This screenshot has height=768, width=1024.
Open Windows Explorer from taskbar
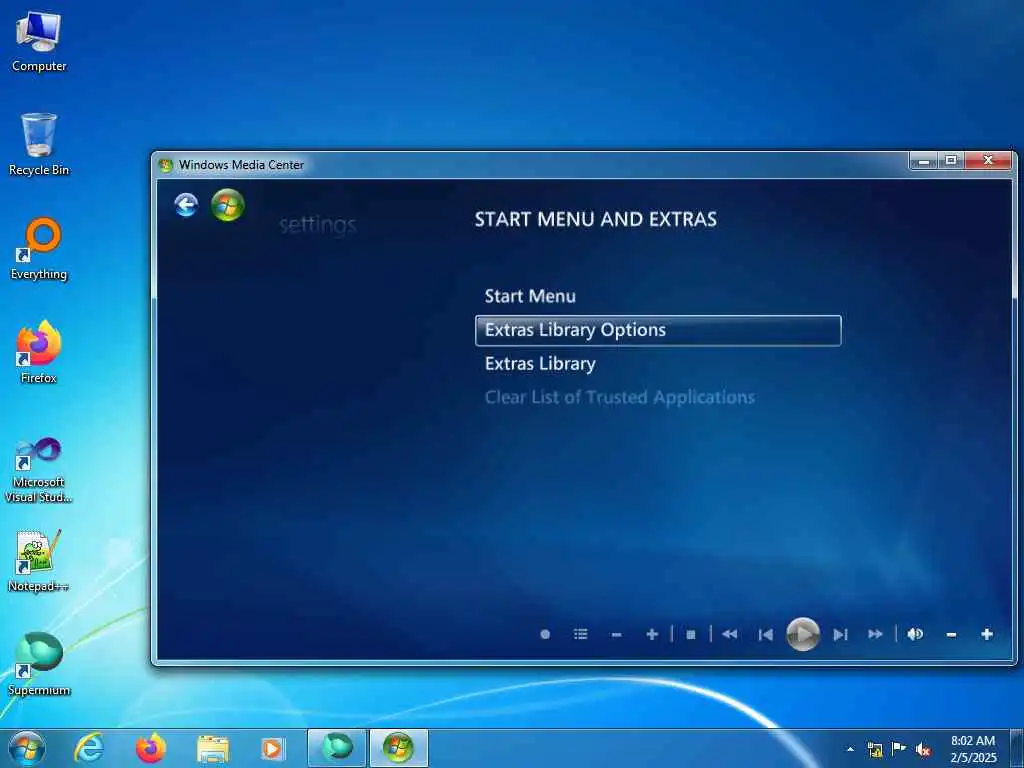[213, 749]
